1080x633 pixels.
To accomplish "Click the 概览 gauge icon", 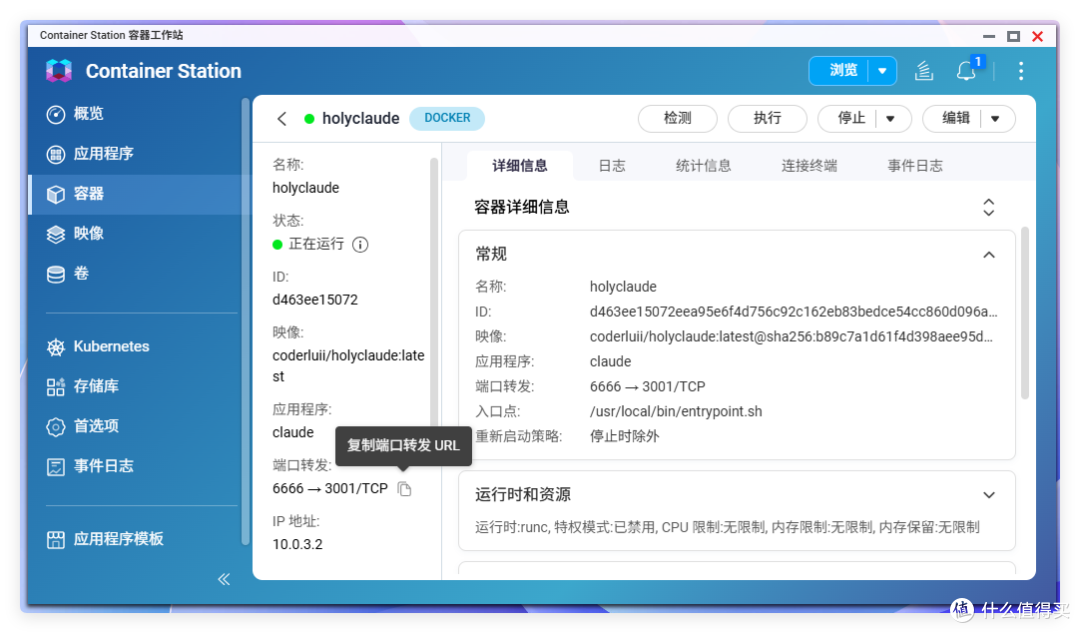I will point(56,114).
